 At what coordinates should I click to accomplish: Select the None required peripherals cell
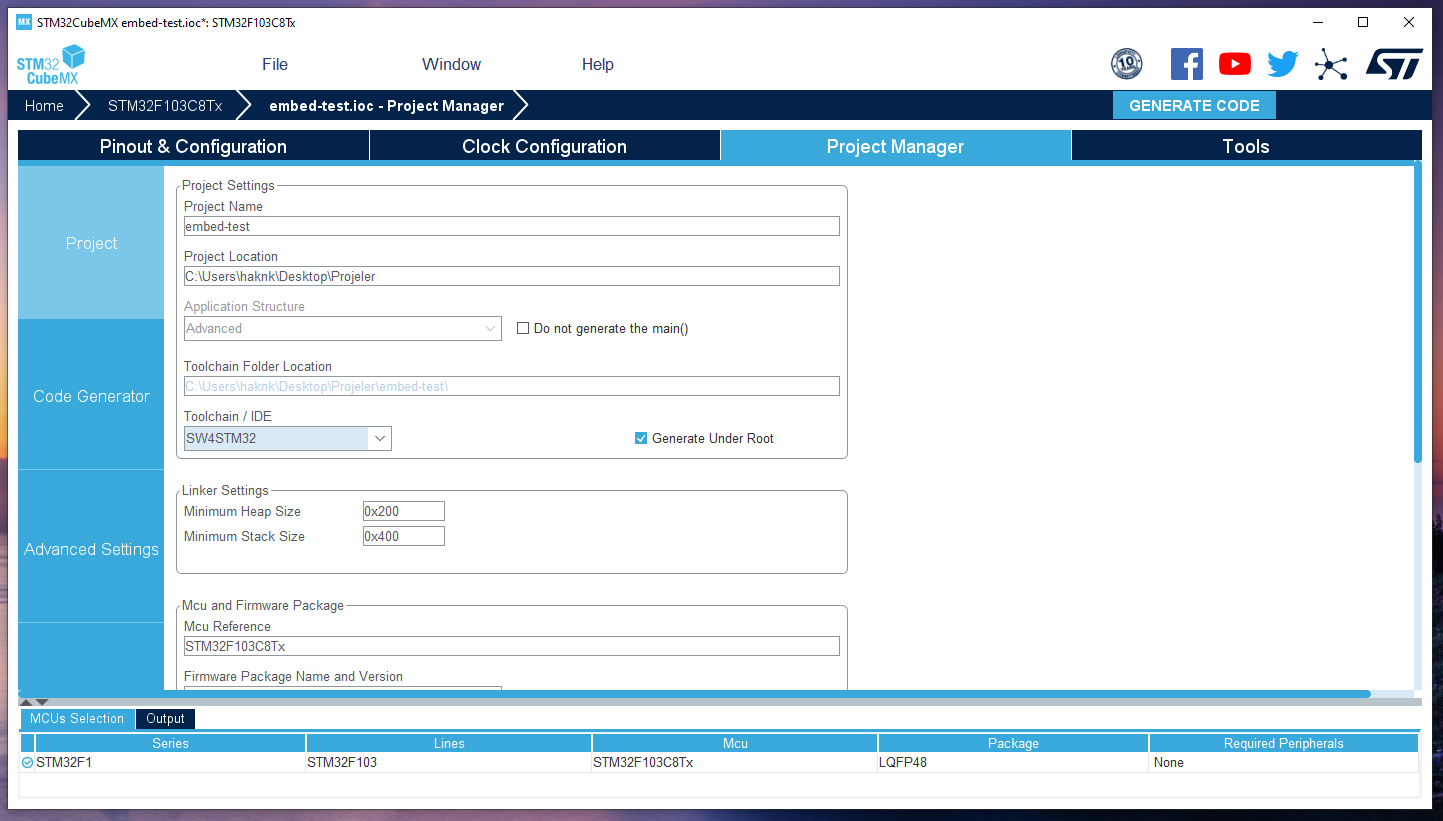(1284, 762)
